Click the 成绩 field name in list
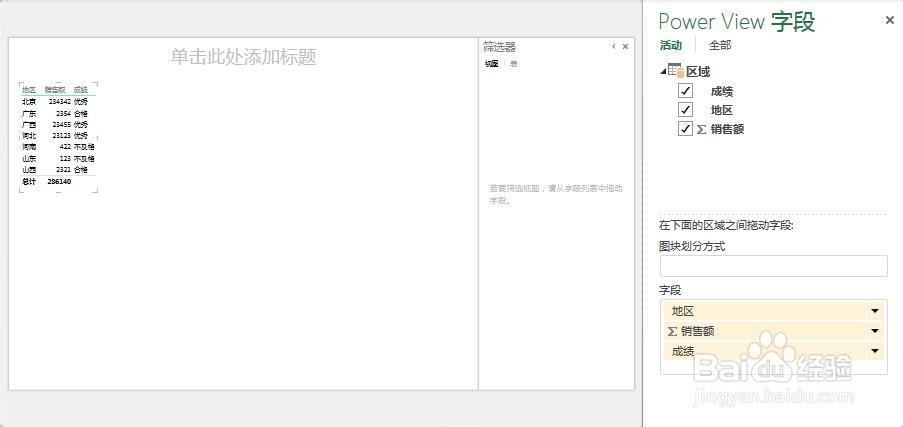The width and height of the screenshot is (903, 427). tap(722, 91)
